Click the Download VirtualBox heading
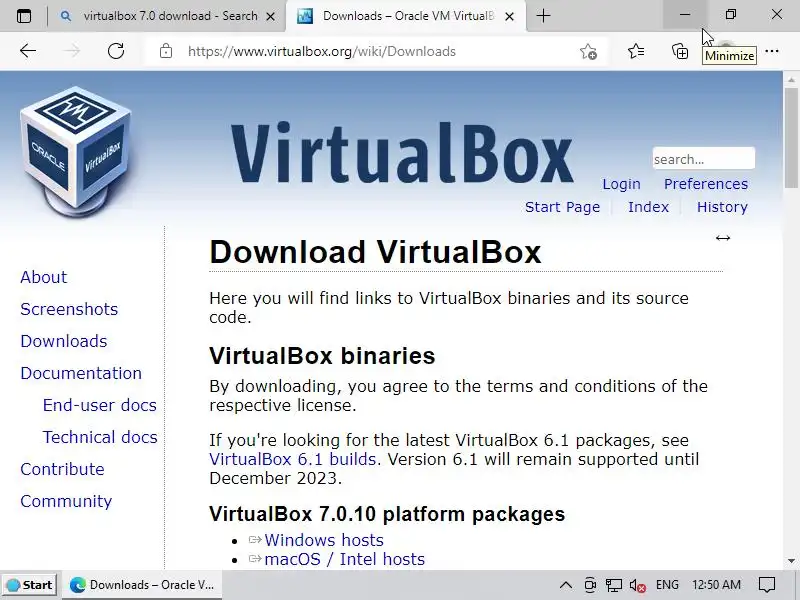800x600 pixels. pos(375,252)
